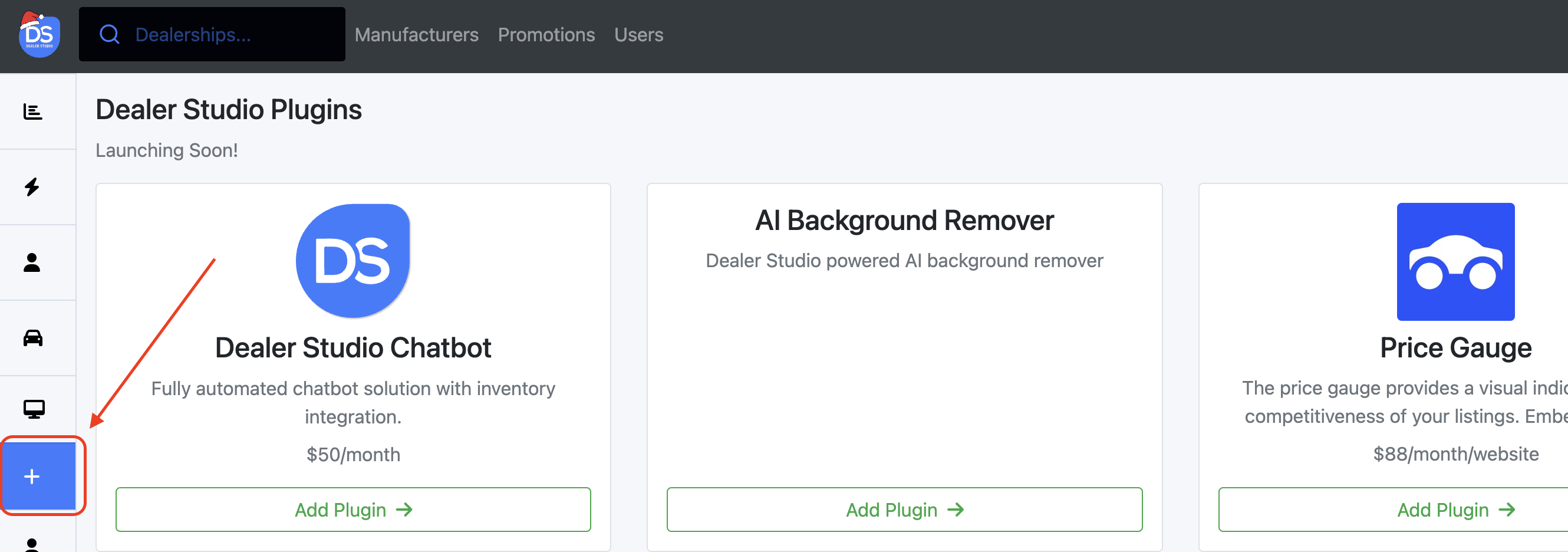The width and height of the screenshot is (1568, 552).
Task: Click the Dealer Studio Chatbot DS logo
Action: click(353, 261)
